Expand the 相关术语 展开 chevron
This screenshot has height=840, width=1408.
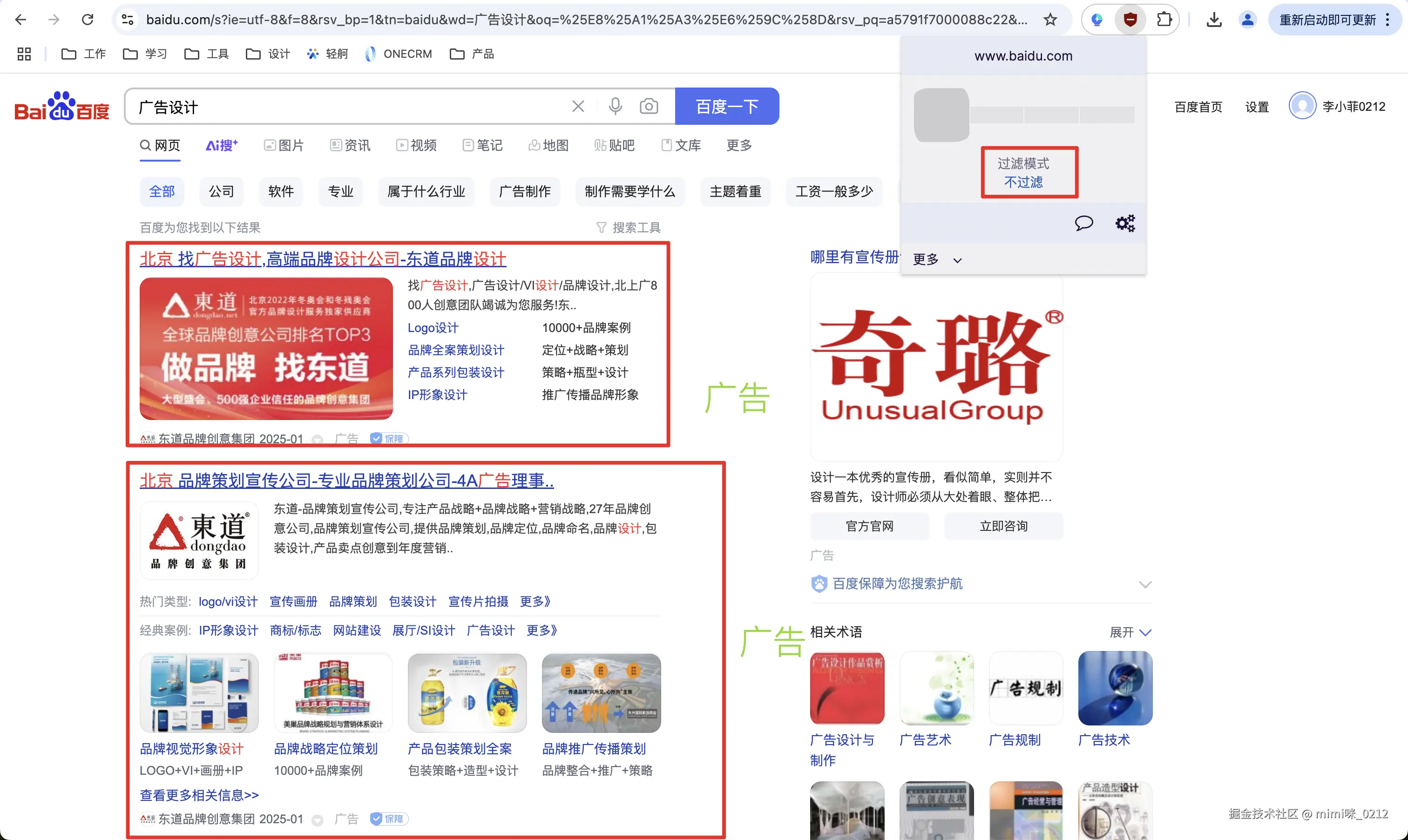pyautogui.click(x=1145, y=632)
